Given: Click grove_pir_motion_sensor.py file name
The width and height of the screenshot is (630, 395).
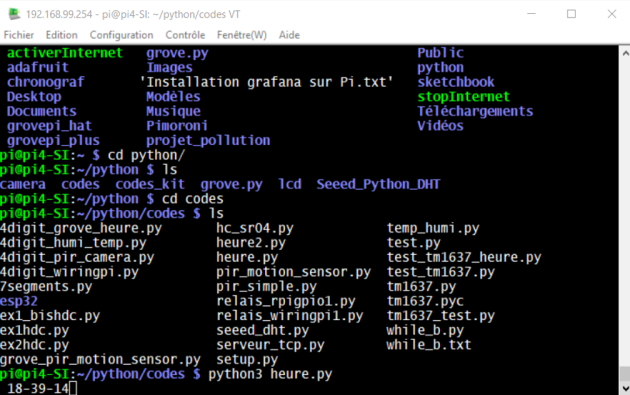Looking at the screenshot, I should coord(100,359).
